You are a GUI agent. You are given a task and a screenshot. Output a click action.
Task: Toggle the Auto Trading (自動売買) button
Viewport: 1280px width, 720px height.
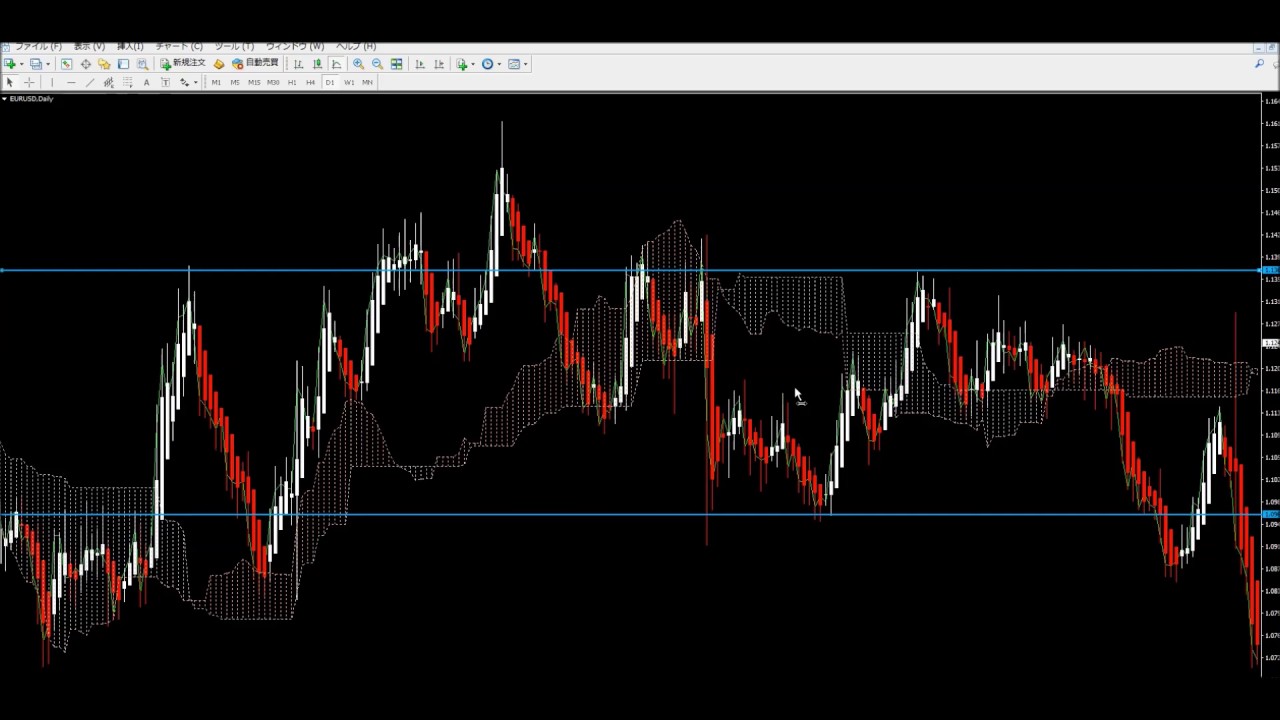[x=256, y=64]
